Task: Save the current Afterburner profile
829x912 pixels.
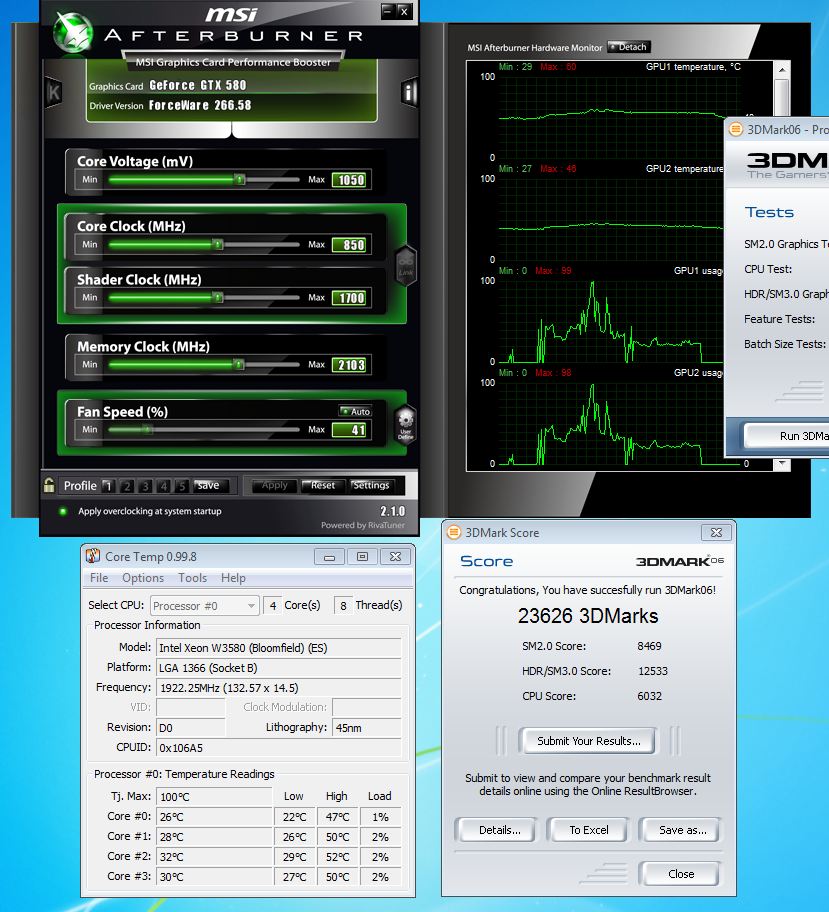Action: click(x=211, y=486)
